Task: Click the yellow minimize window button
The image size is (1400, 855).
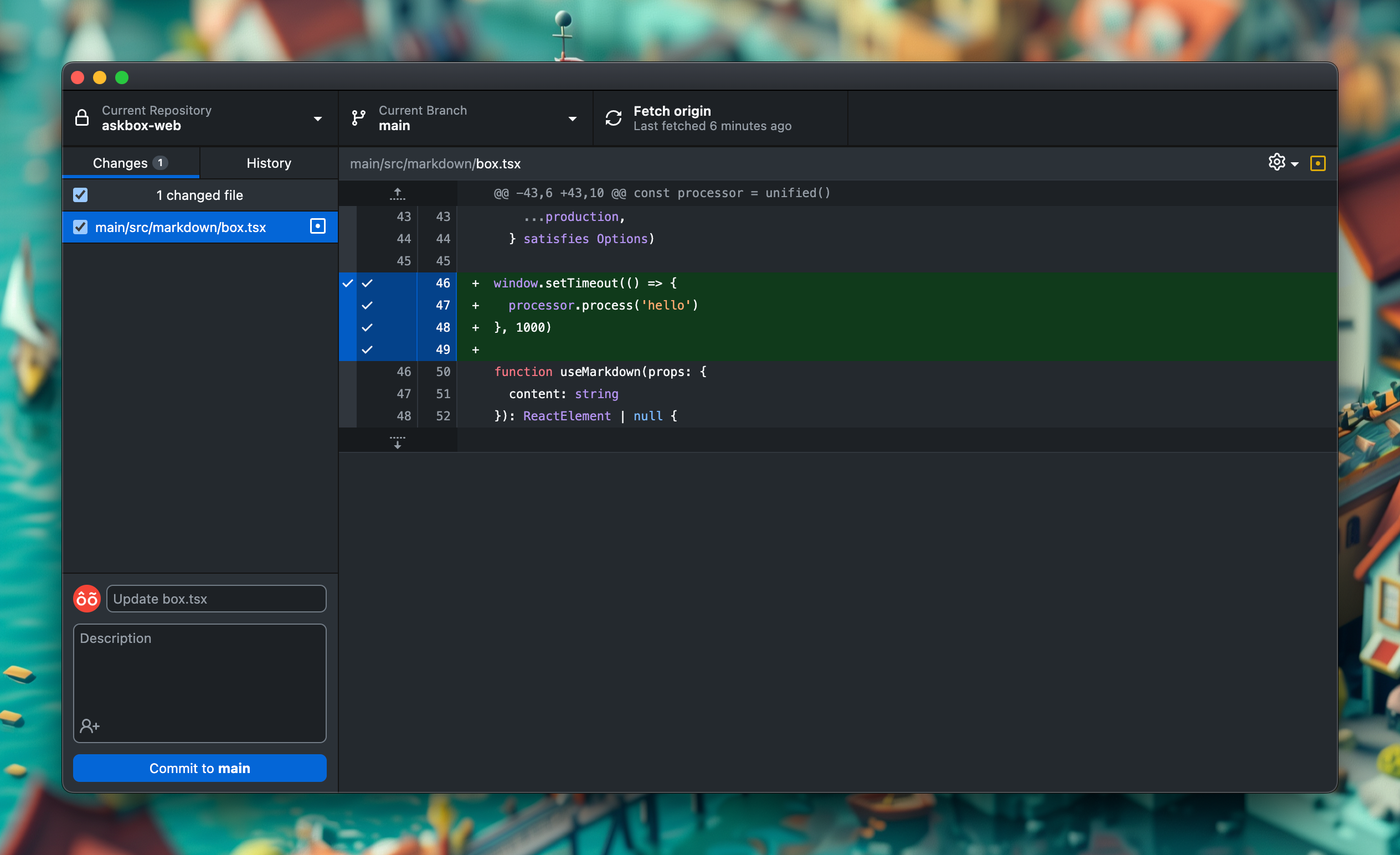Action: (x=100, y=78)
